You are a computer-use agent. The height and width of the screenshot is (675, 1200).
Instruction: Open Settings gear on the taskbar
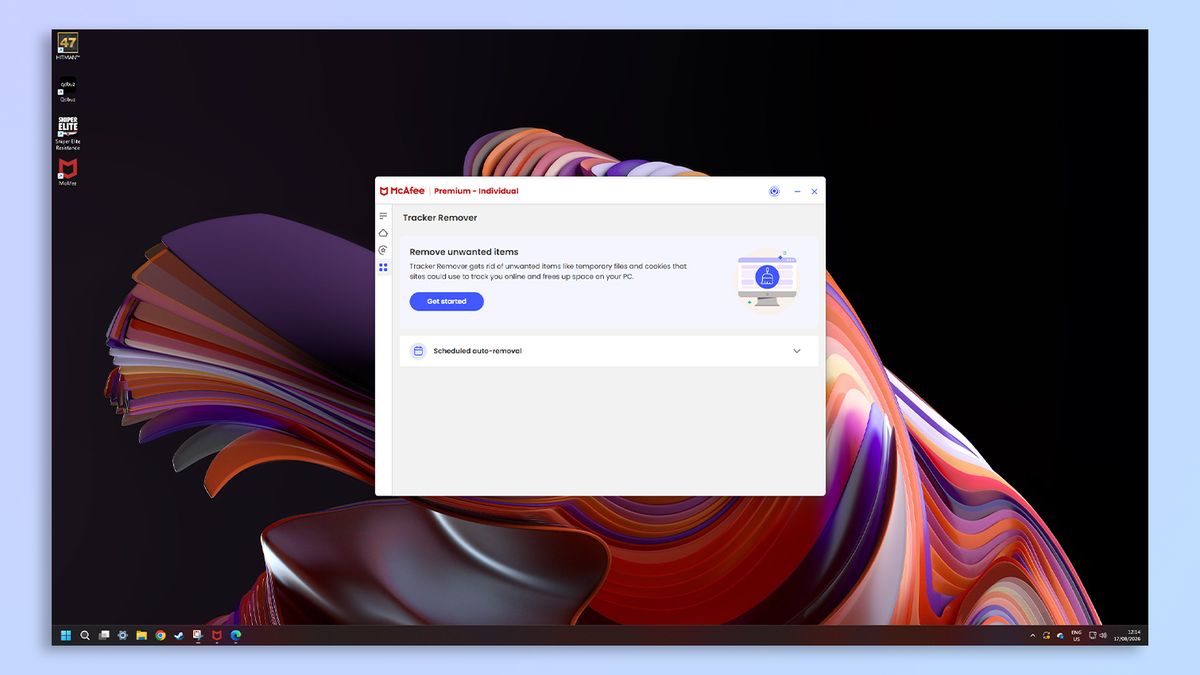coord(123,635)
